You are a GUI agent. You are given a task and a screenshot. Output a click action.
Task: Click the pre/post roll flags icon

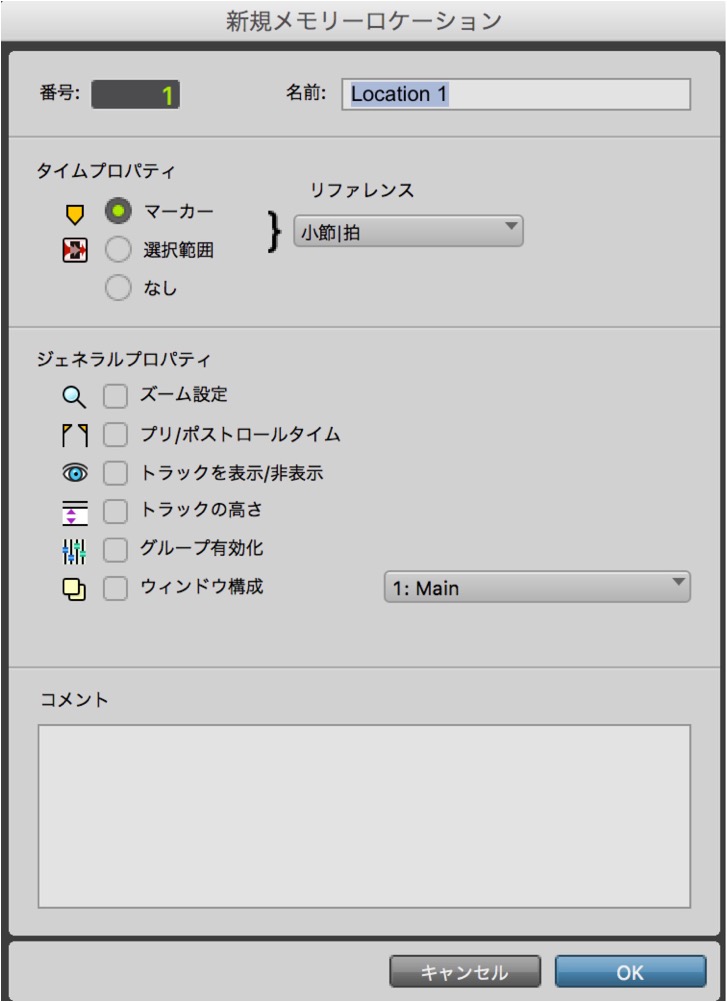75,435
